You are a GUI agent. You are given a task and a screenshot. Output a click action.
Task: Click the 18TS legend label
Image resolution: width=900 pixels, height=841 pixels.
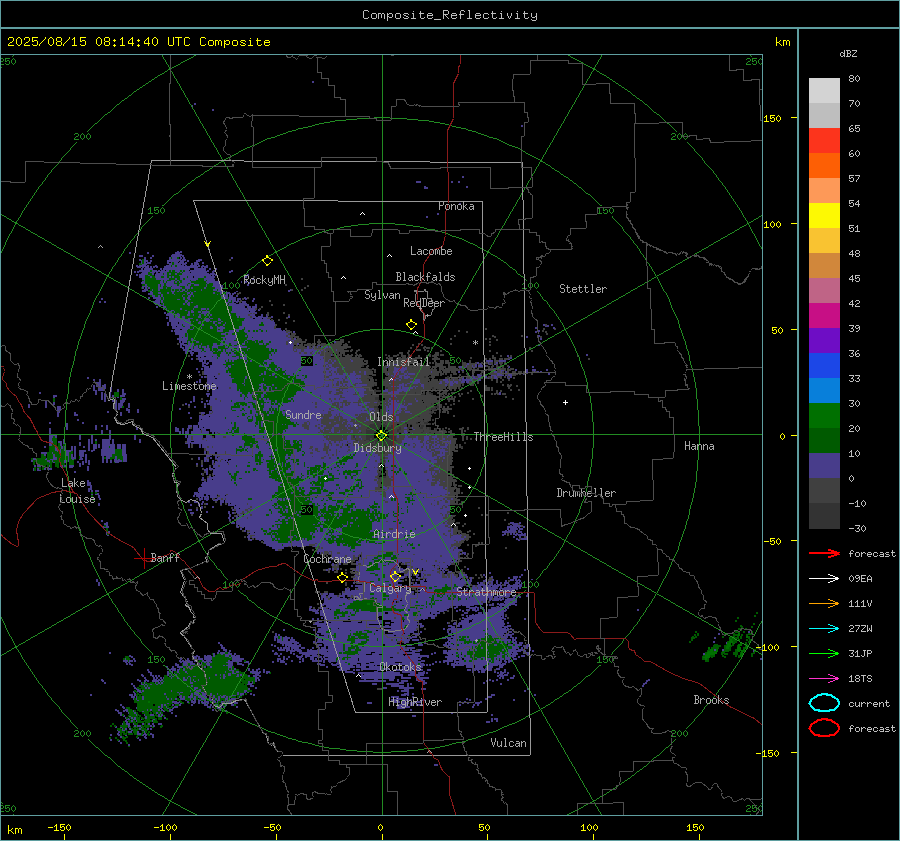[x=860, y=679]
